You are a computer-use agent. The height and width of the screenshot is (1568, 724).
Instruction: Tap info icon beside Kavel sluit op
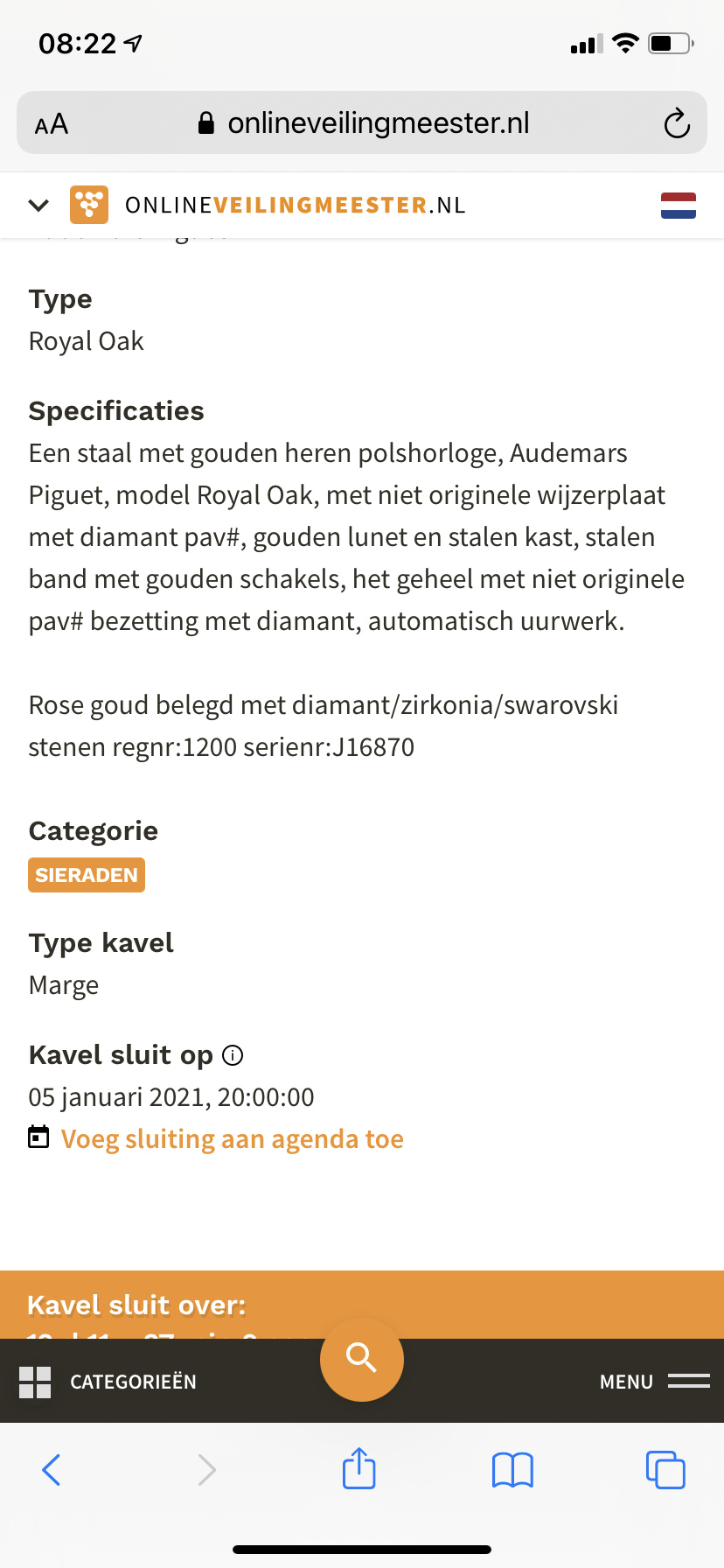(233, 1055)
